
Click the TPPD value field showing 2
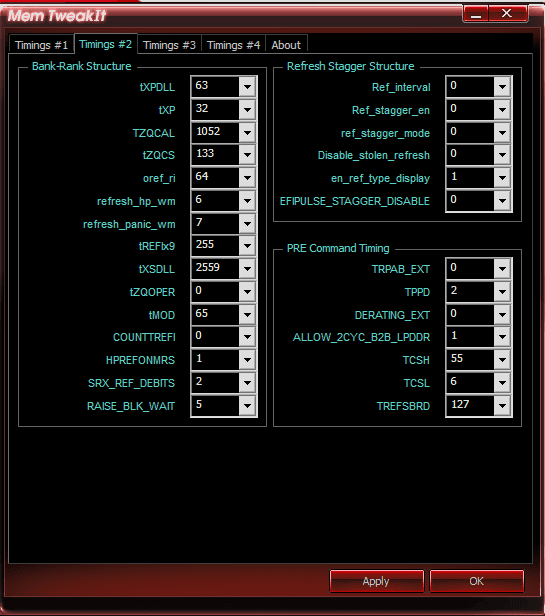pos(470,292)
